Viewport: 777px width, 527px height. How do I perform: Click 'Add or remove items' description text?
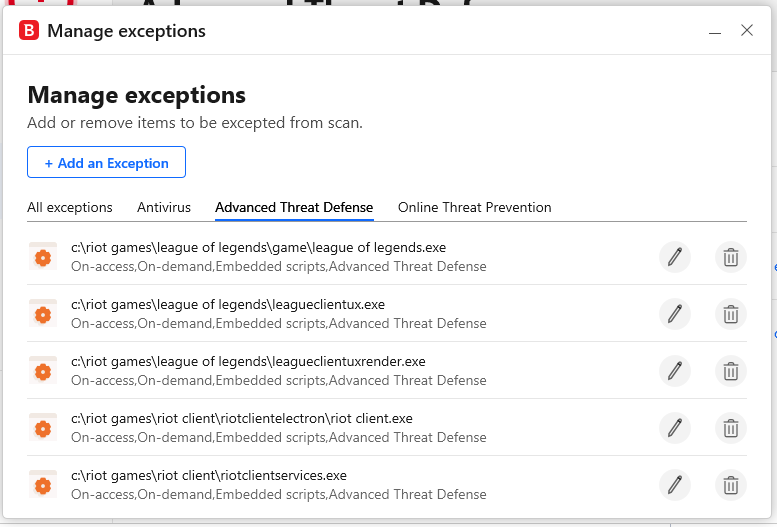tap(195, 123)
